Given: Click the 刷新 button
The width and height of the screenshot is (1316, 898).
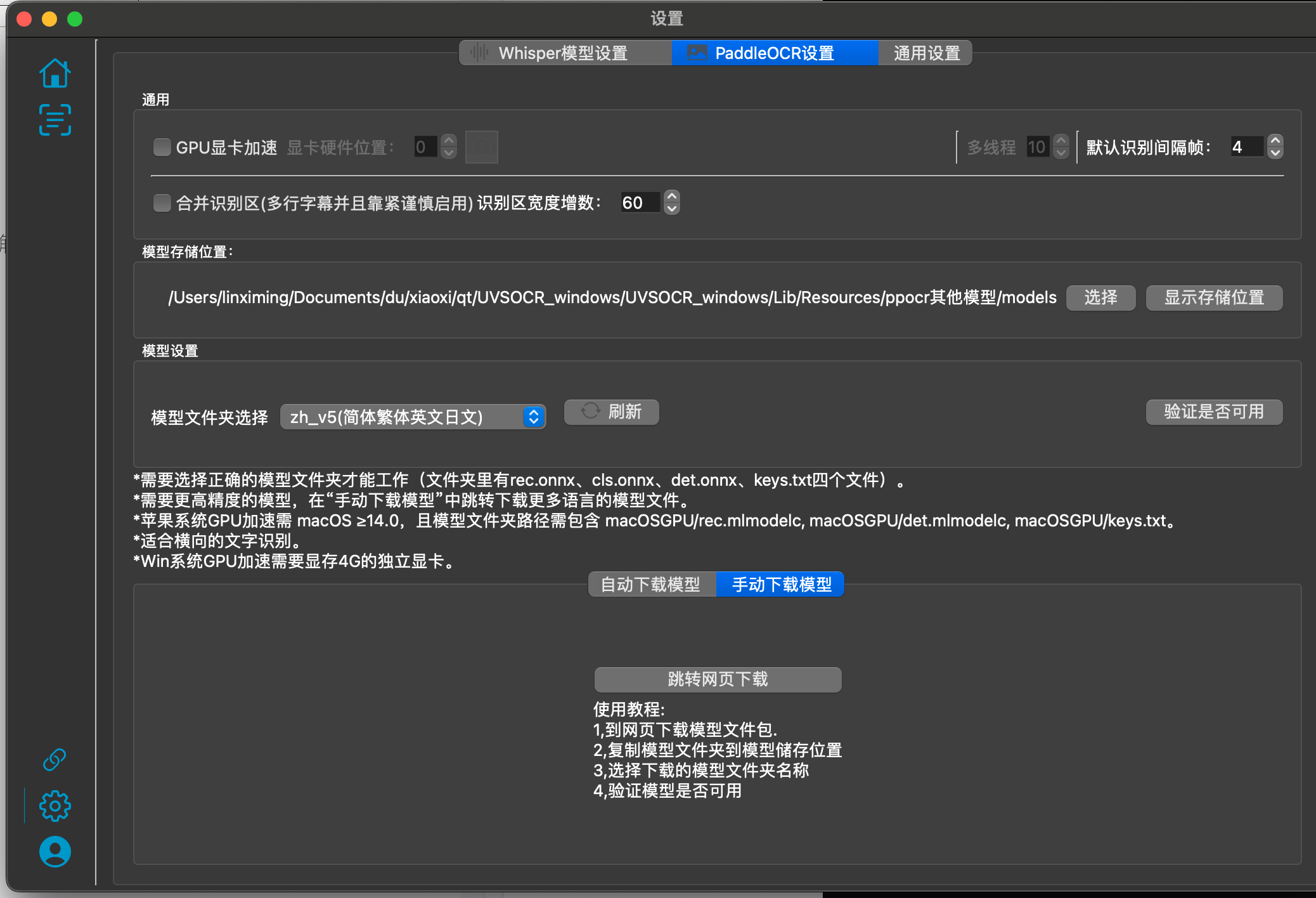Looking at the screenshot, I should tap(612, 412).
